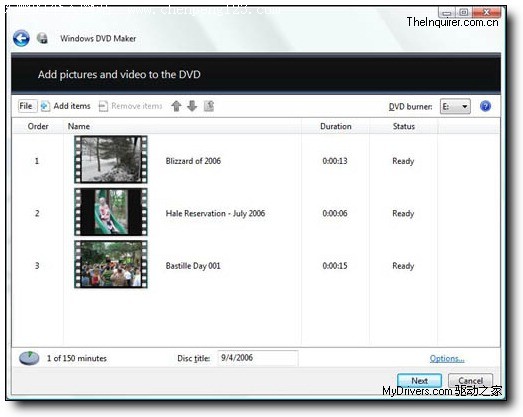The width and height of the screenshot is (523, 417).
Task: Select the Hale Reservation video thumbnail
Action: click(x=111, y=212)
